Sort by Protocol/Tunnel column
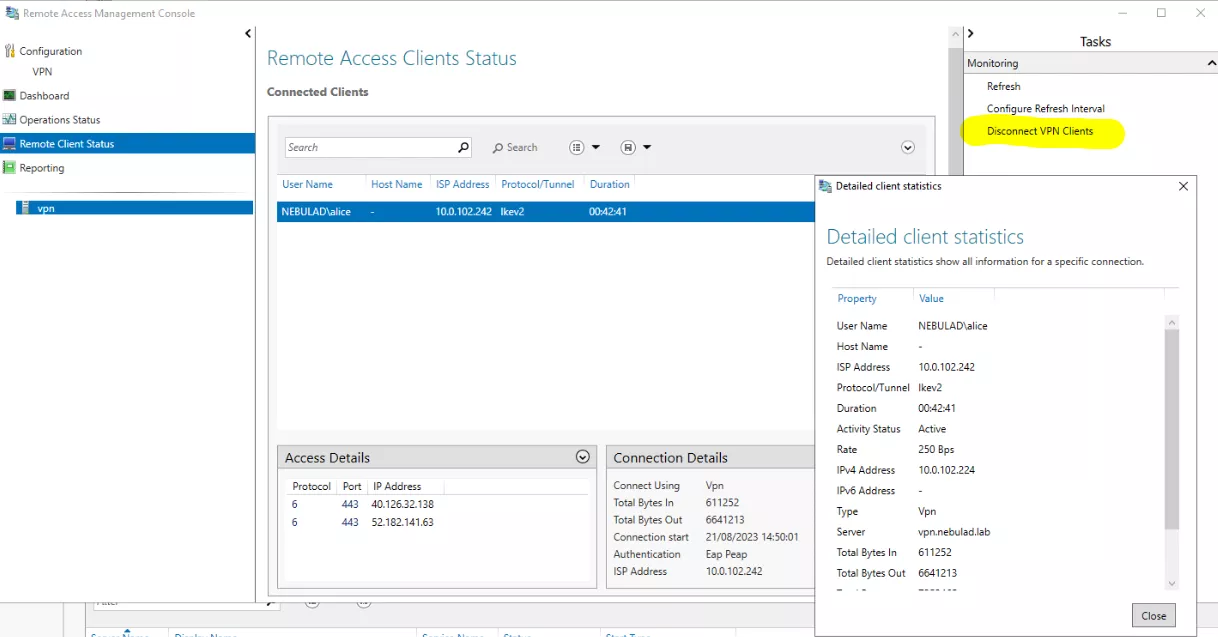 538,184
